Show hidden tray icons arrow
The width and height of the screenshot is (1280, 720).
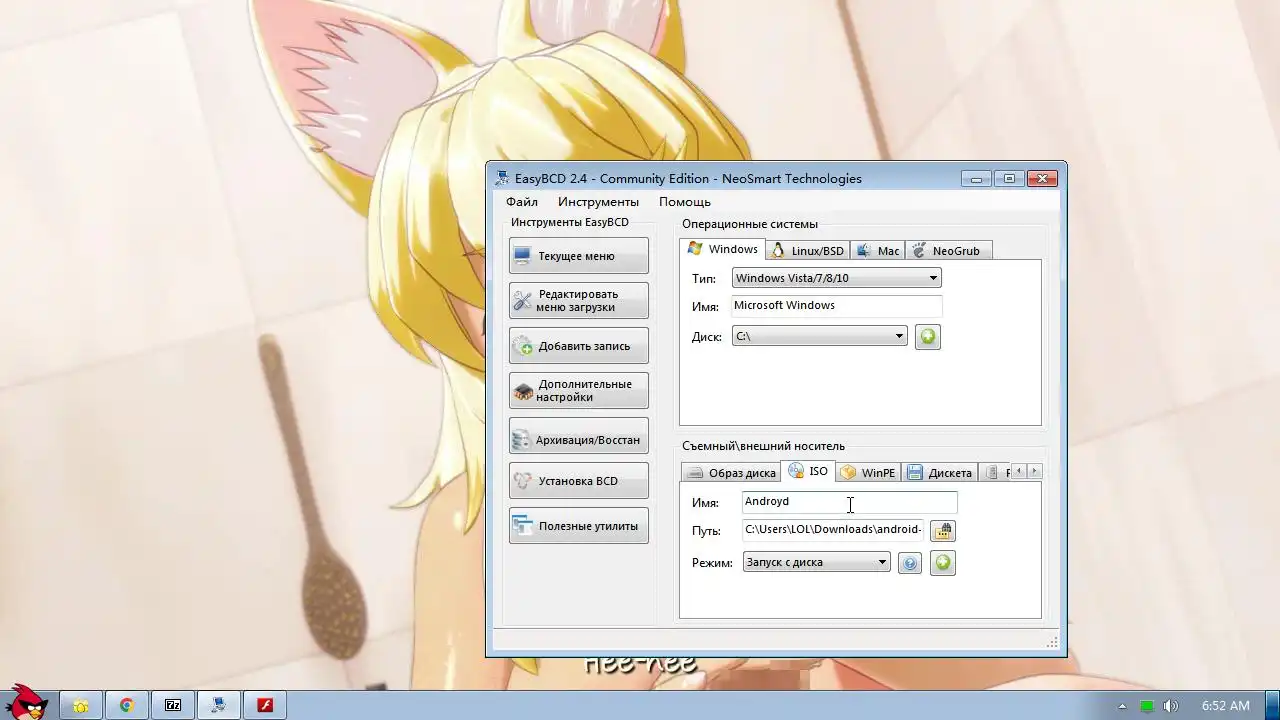[1122, 706]
